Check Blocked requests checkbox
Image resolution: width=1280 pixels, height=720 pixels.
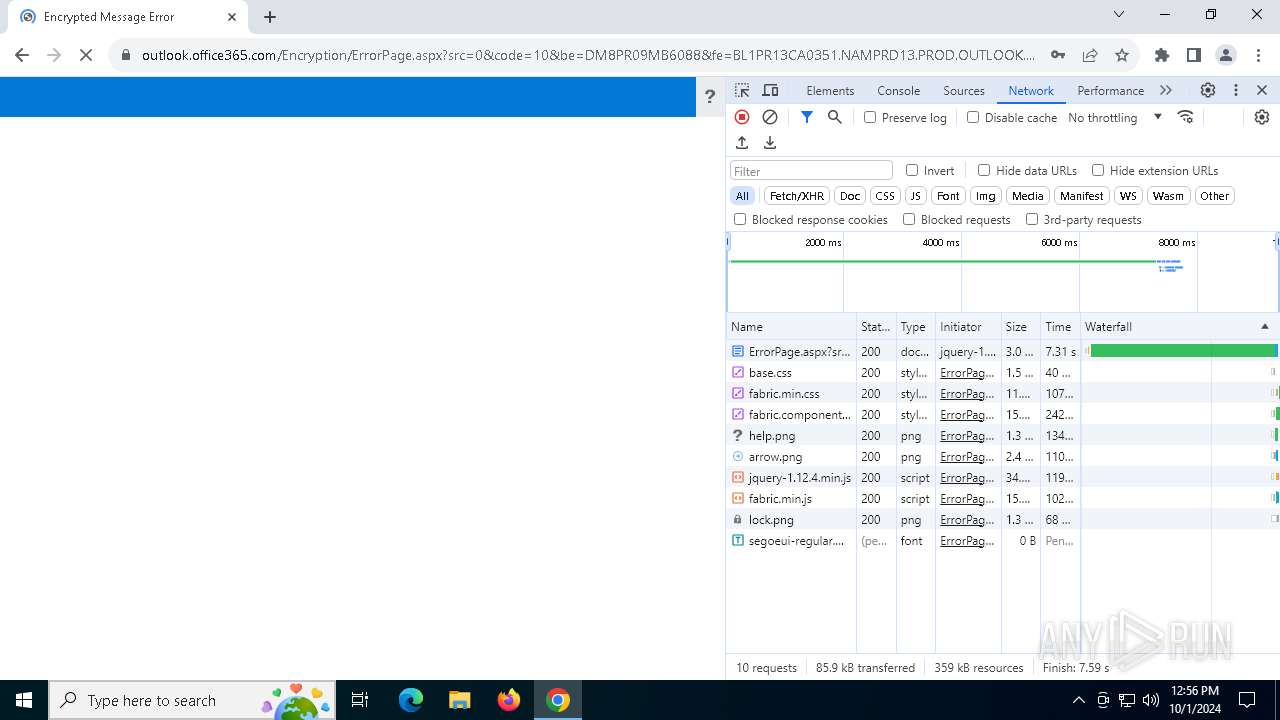click(909, 219)
